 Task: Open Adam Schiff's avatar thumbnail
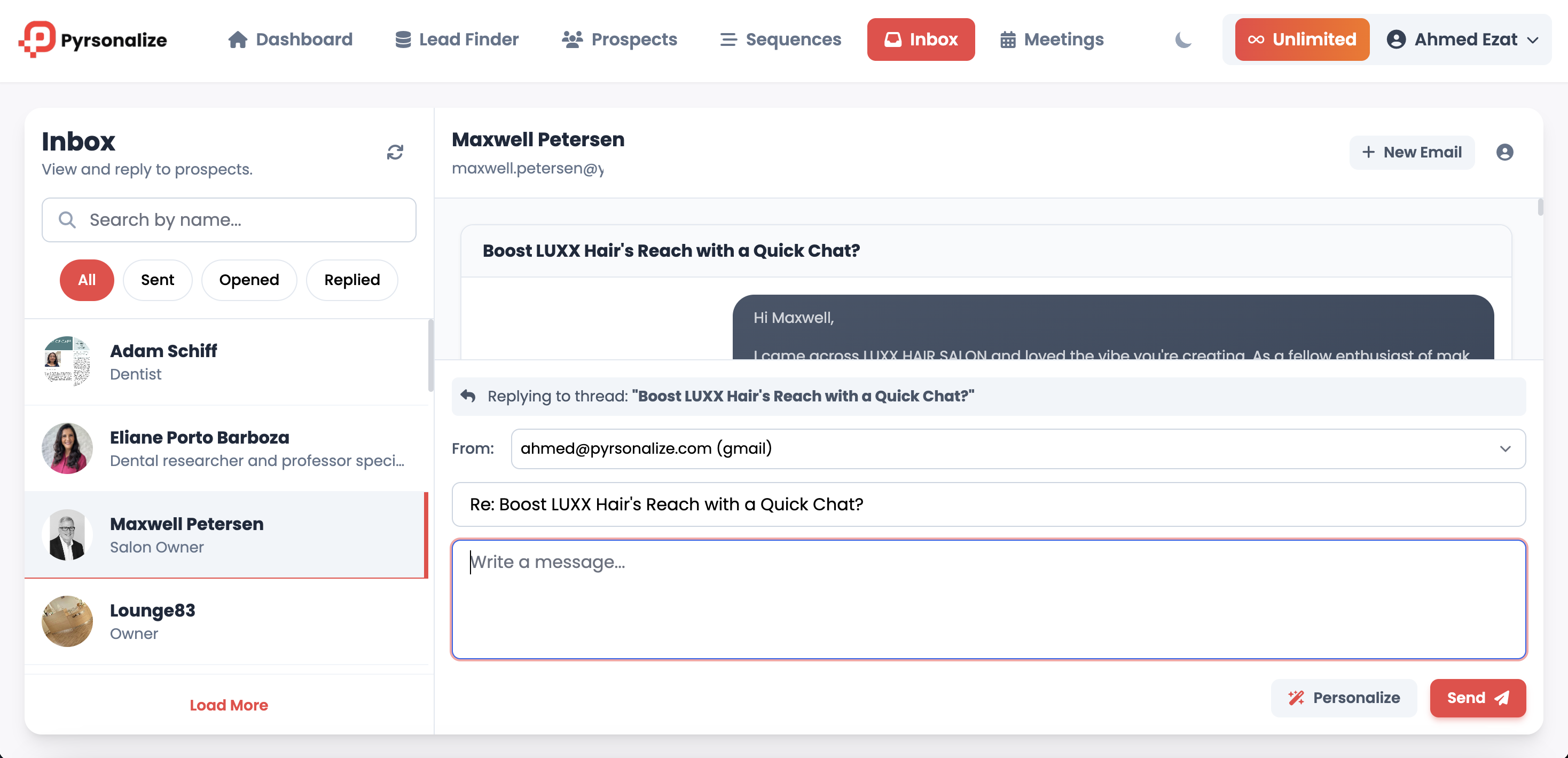click(x=67, y=361)
